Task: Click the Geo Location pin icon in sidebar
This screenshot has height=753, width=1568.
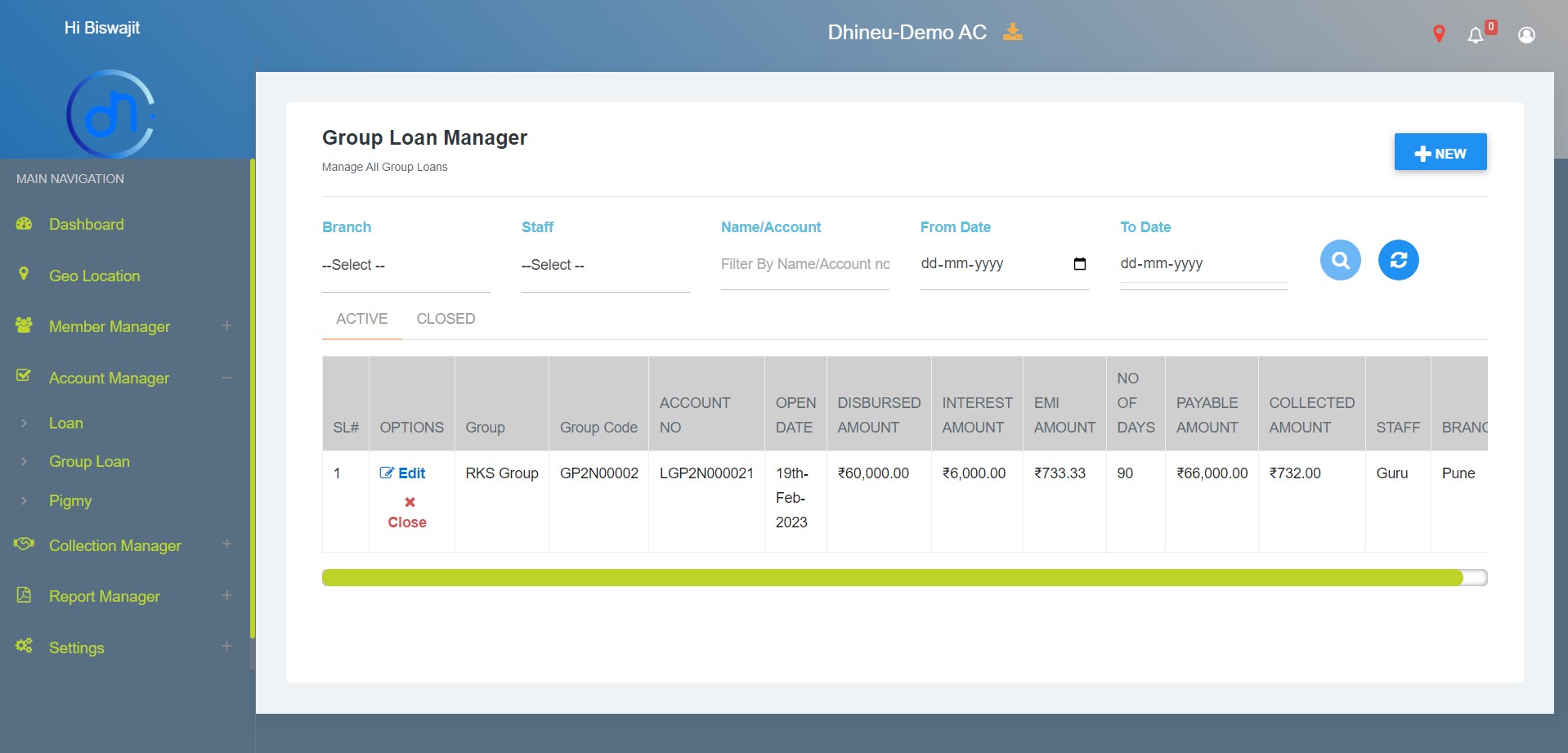Action: click(24, 274)
